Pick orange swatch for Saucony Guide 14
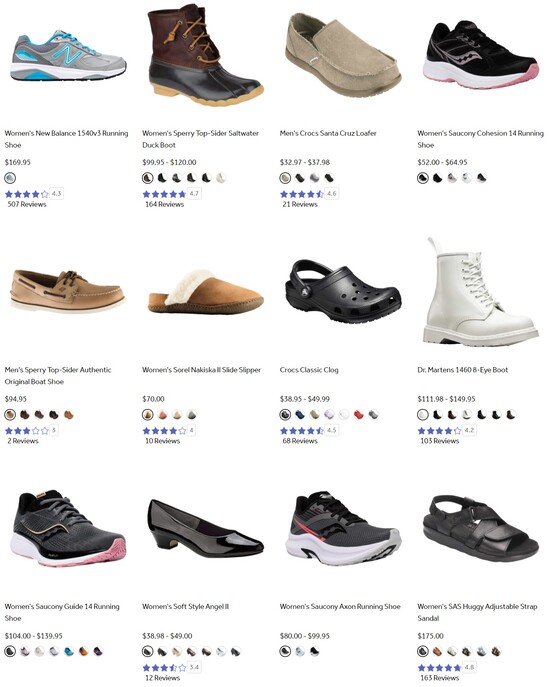 (84, 652)
